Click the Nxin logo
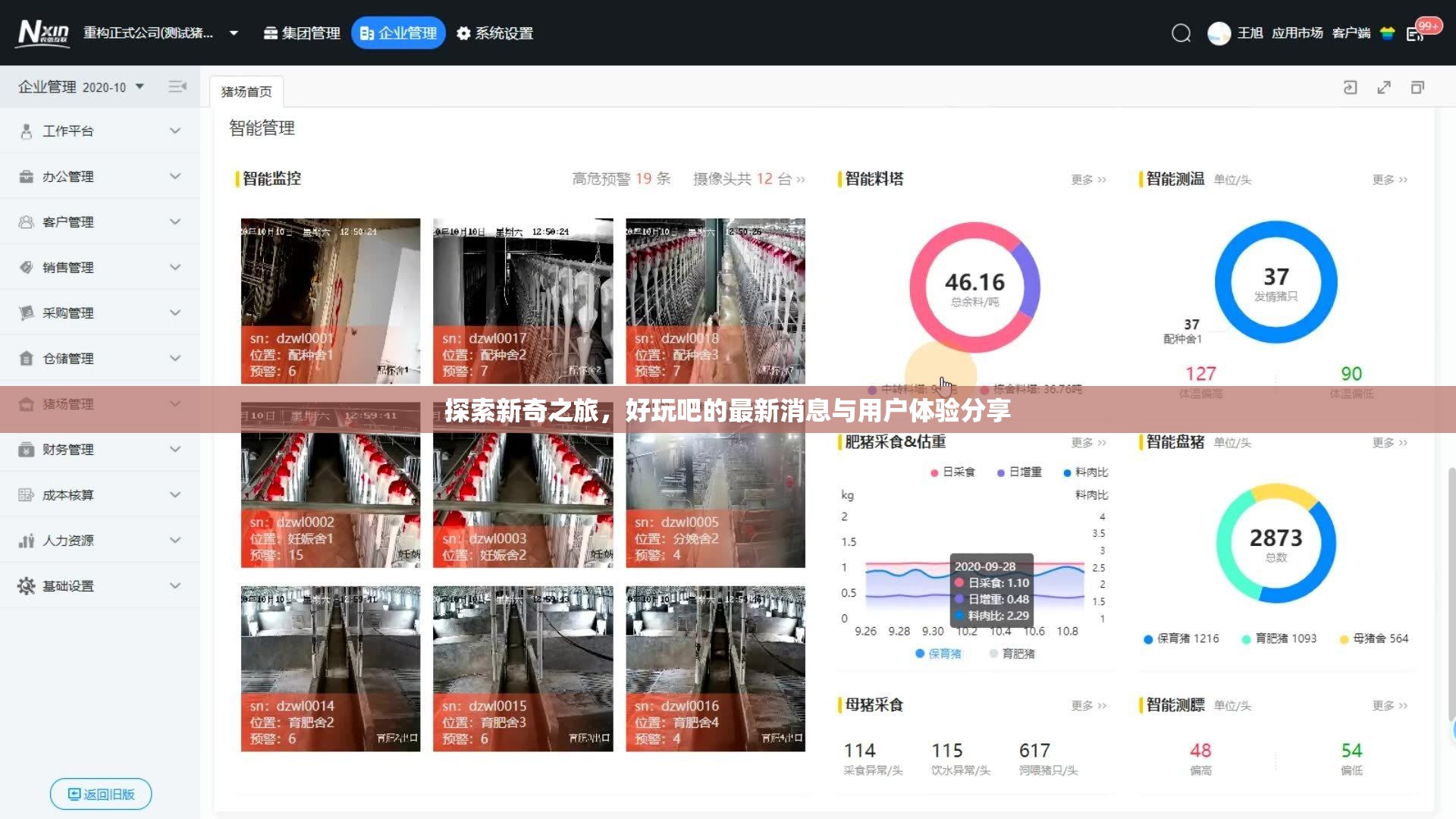Image resolution: width=1456 pixels, height=819 pixels. [43, 33]
